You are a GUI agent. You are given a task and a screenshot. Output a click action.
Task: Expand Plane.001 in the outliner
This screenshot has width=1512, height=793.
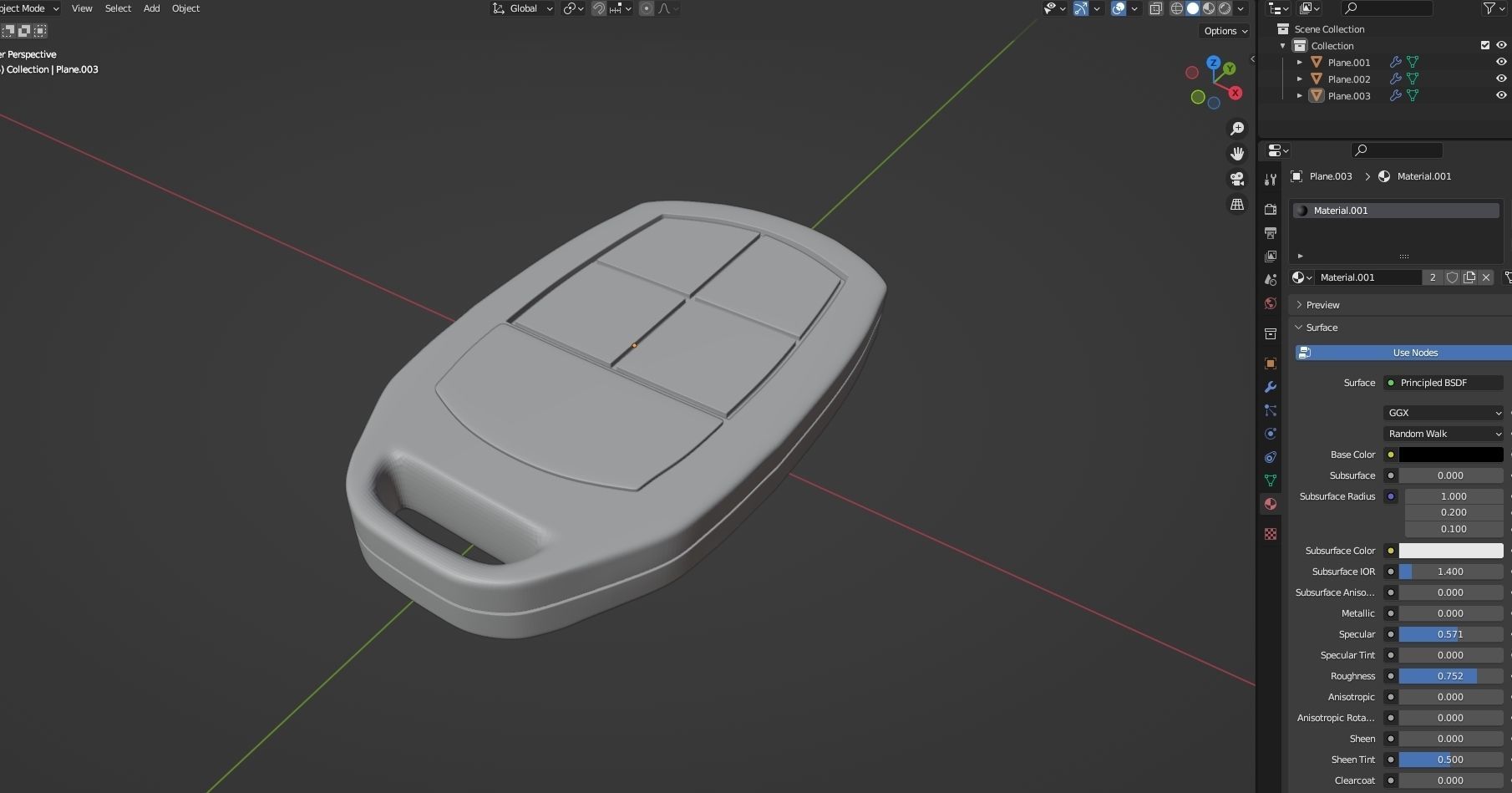[1299, 63]
